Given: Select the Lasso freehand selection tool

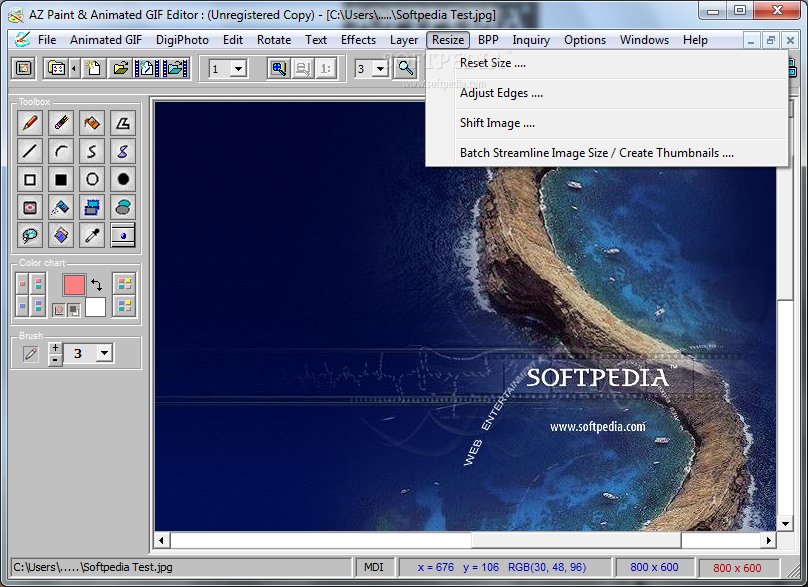Looking at the screenshot, I should point(30,236).
